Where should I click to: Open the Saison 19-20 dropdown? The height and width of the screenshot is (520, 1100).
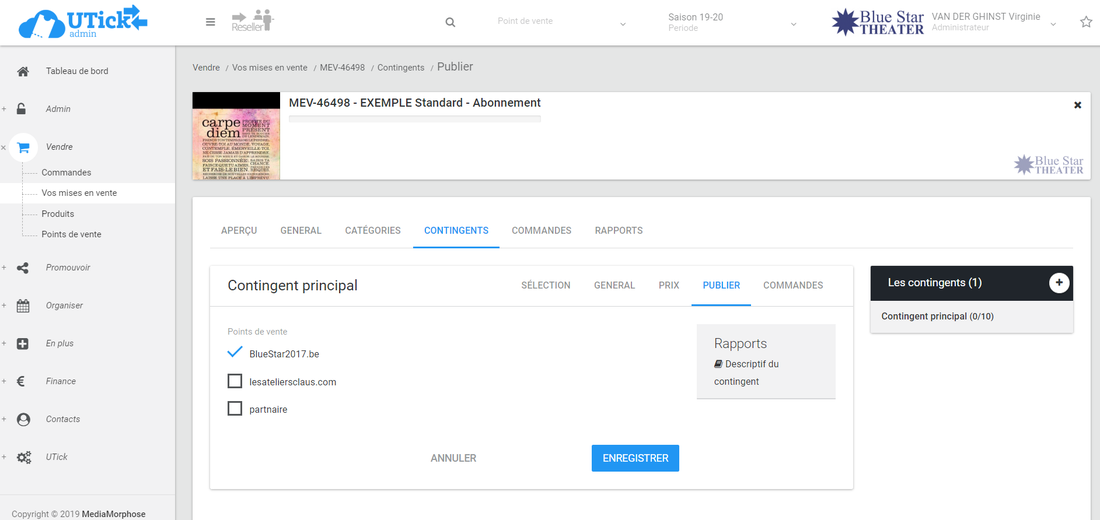pos(732,22)
